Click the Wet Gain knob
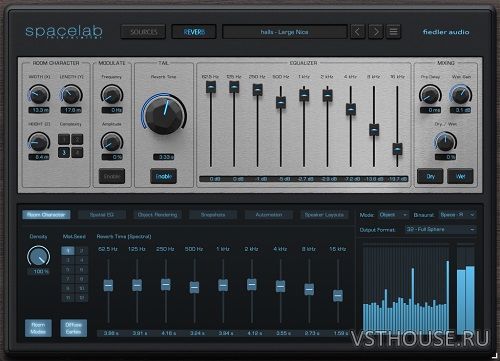Viewport: 500px width, 361px height. point(461,94)
